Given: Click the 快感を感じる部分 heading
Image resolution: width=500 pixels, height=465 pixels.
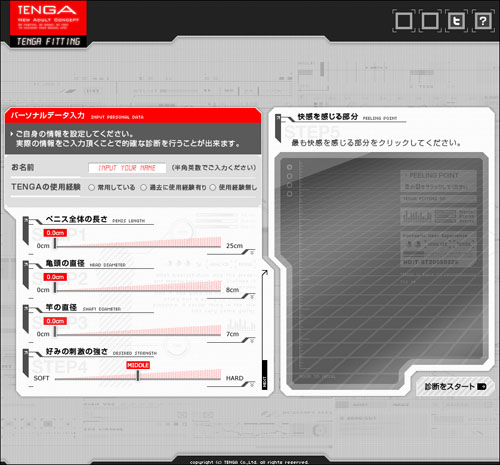Looking at the screenshot, I should 328,117.
